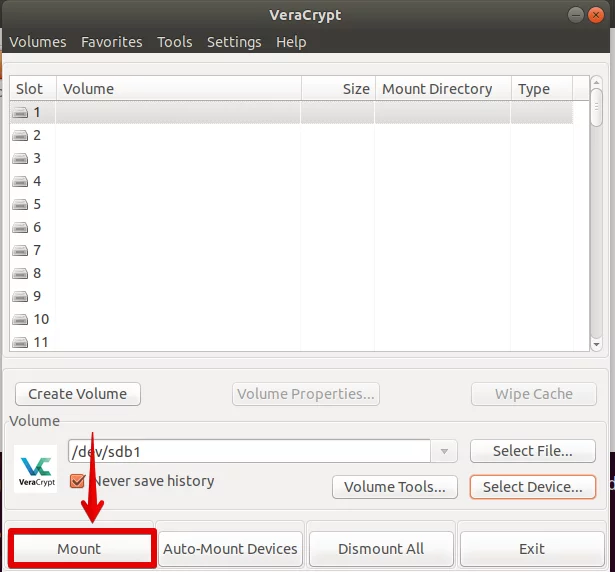Image resolution: width=615 pixels, height=572 pixels.
Task: Select the drive icon for slot 8
Action: point(20,273)
